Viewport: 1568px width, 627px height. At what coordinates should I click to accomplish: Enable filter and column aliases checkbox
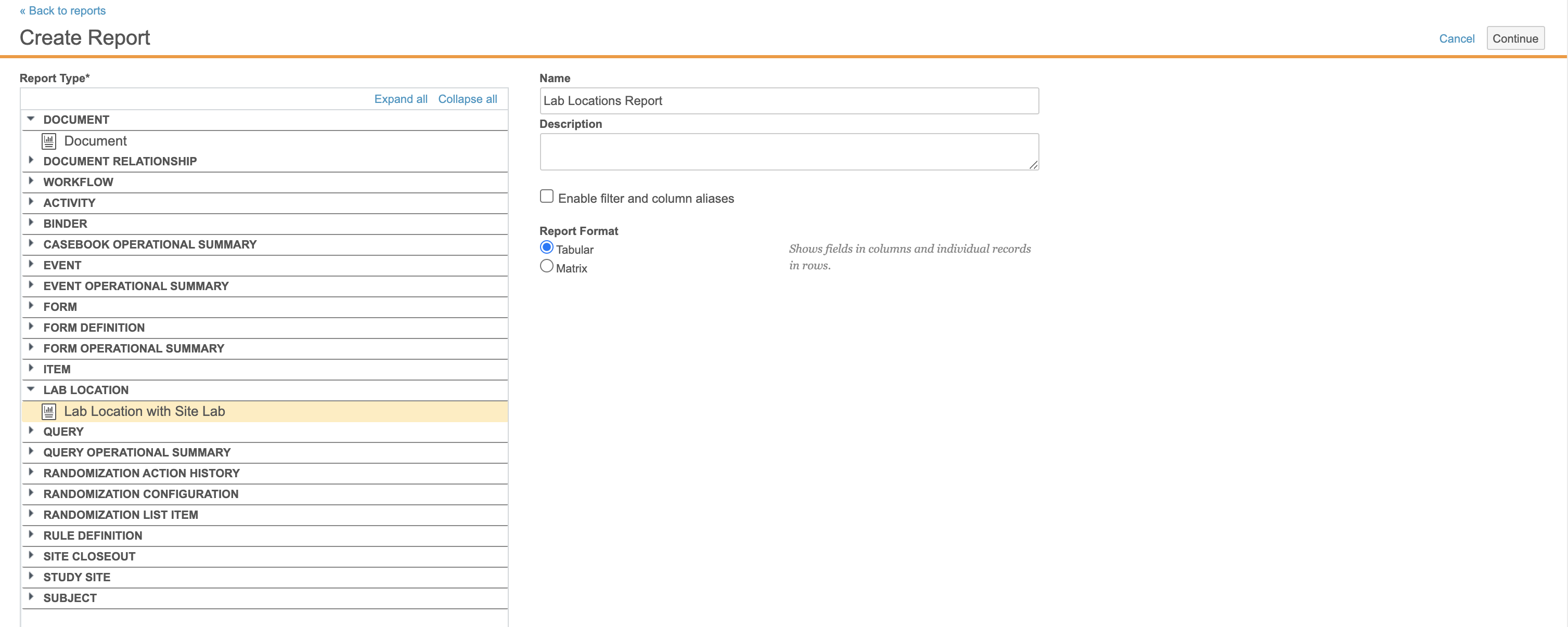pos(547,197)
